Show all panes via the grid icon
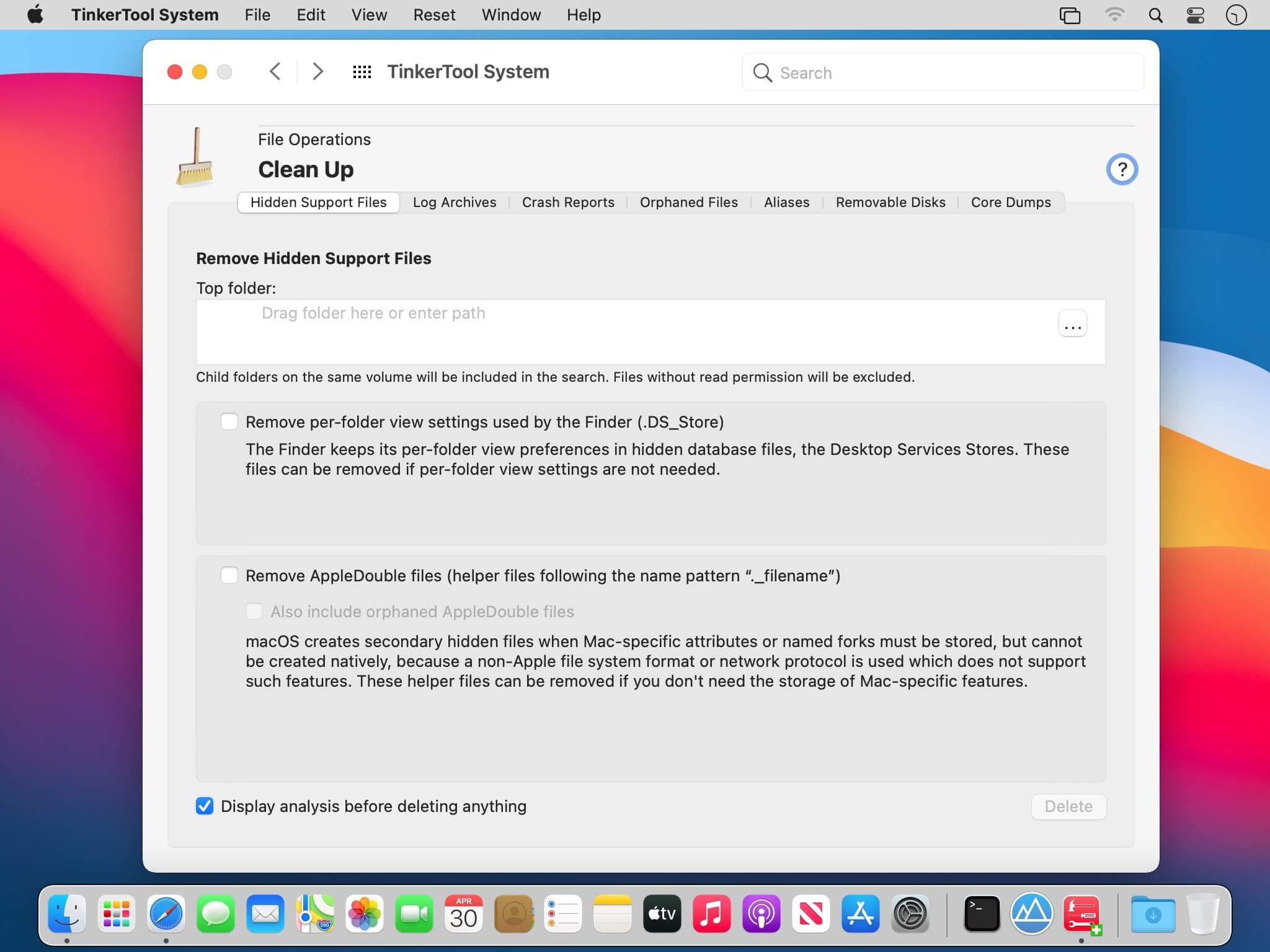This screenshot has width=1270, height=952. 362,72
